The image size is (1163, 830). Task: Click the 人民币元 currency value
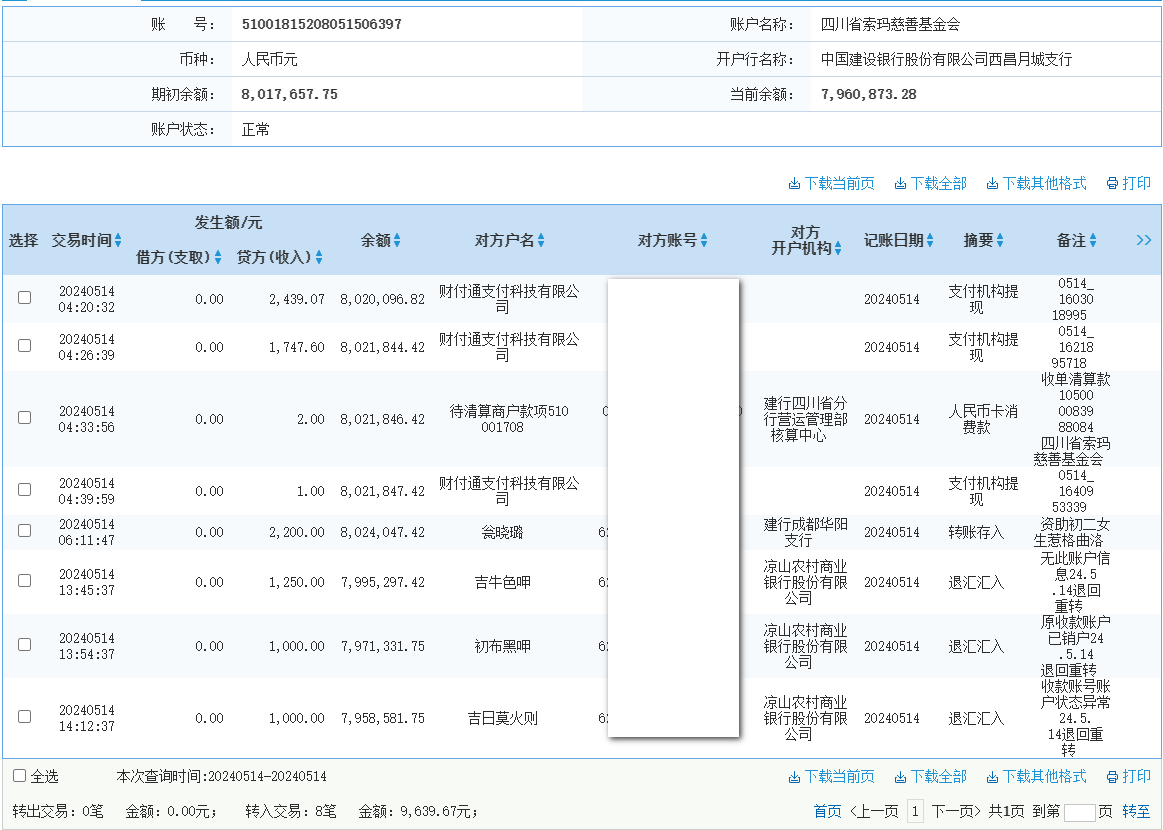(x=269, y=59)
